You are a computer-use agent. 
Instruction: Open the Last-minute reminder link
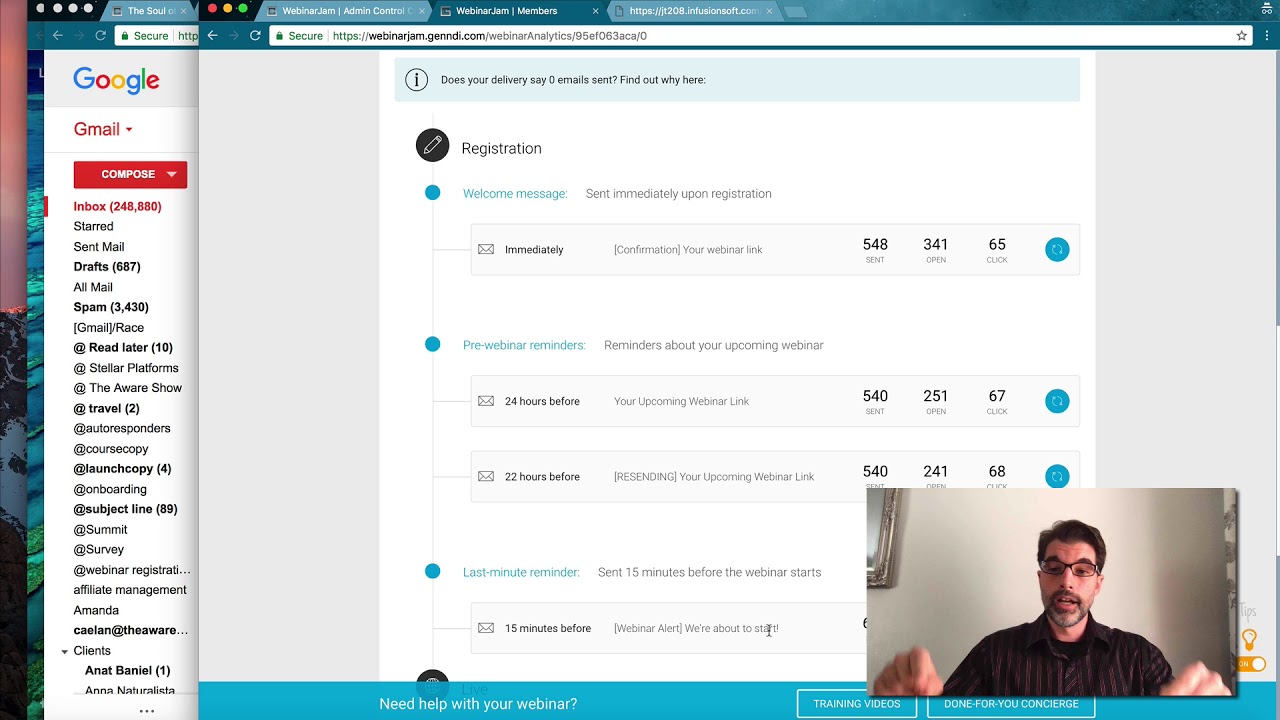[521, 572]
